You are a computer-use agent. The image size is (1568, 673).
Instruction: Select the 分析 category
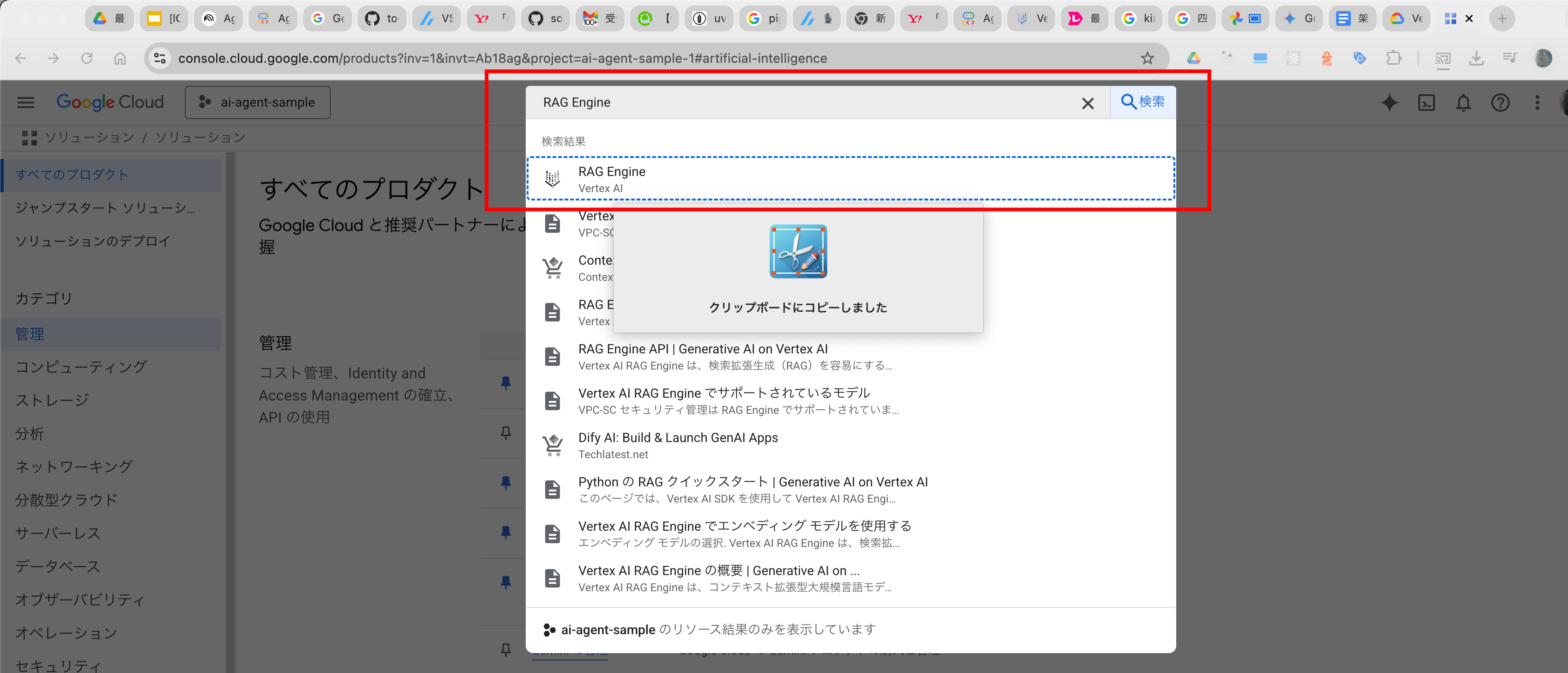(x=111, y=434)
